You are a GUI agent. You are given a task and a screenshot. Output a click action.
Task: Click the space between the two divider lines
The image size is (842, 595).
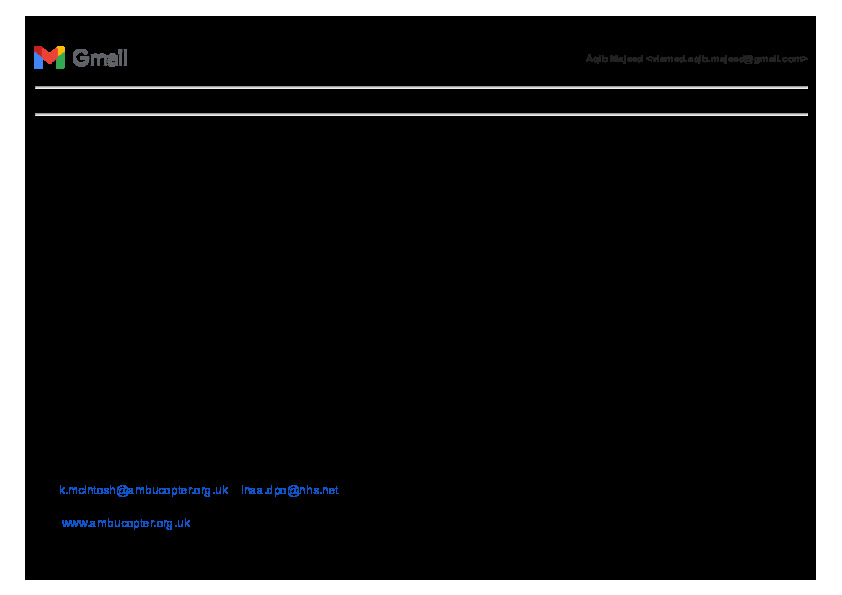421,101
